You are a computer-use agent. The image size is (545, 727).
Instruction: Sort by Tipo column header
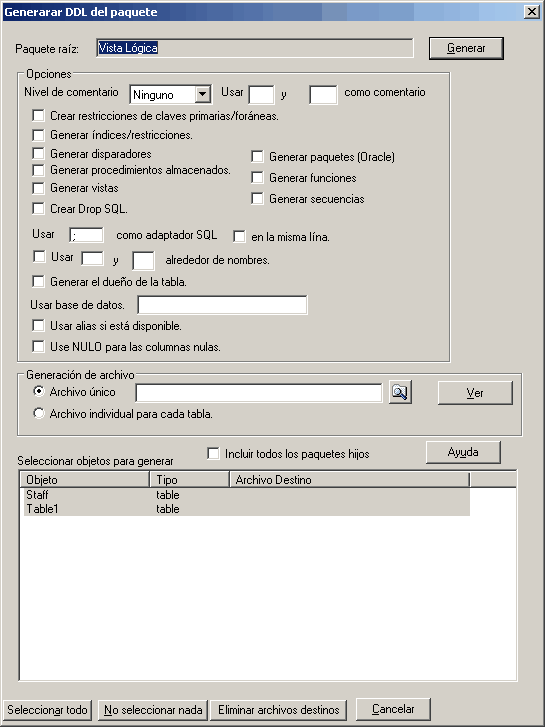(x=190, y=479)
